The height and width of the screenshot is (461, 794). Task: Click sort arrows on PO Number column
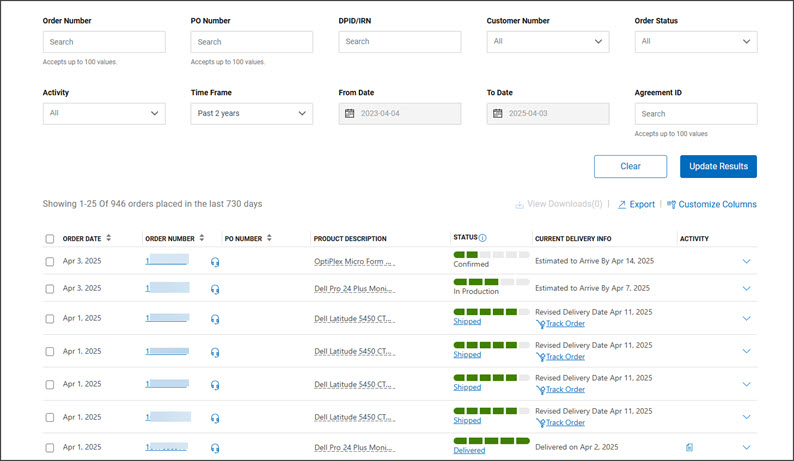270,238
